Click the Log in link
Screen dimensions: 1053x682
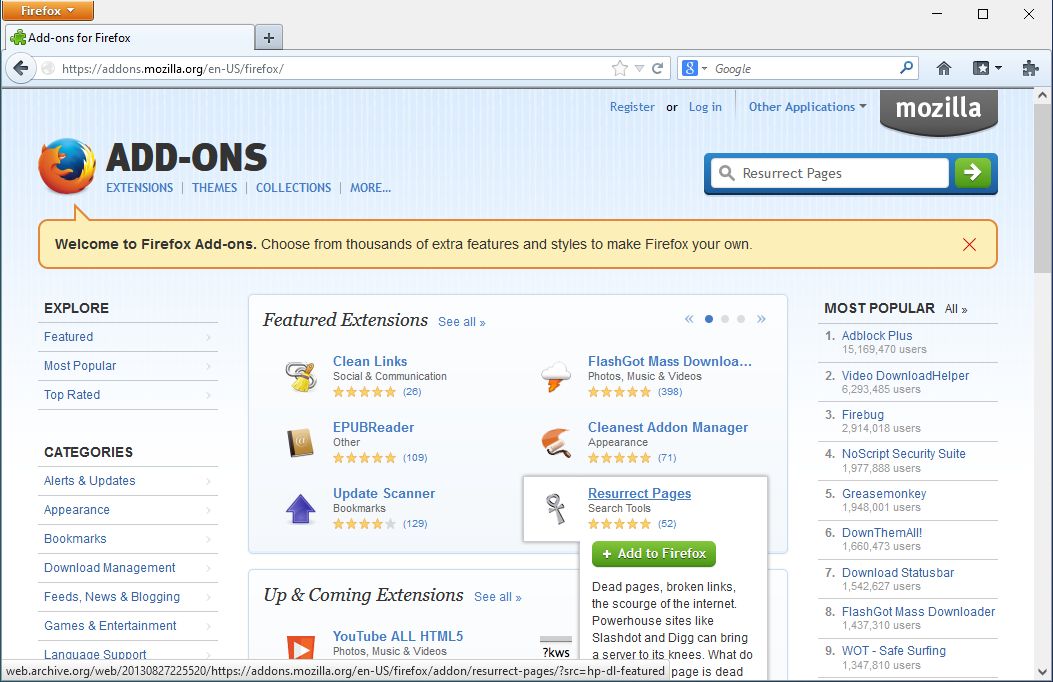click(705, 107)
